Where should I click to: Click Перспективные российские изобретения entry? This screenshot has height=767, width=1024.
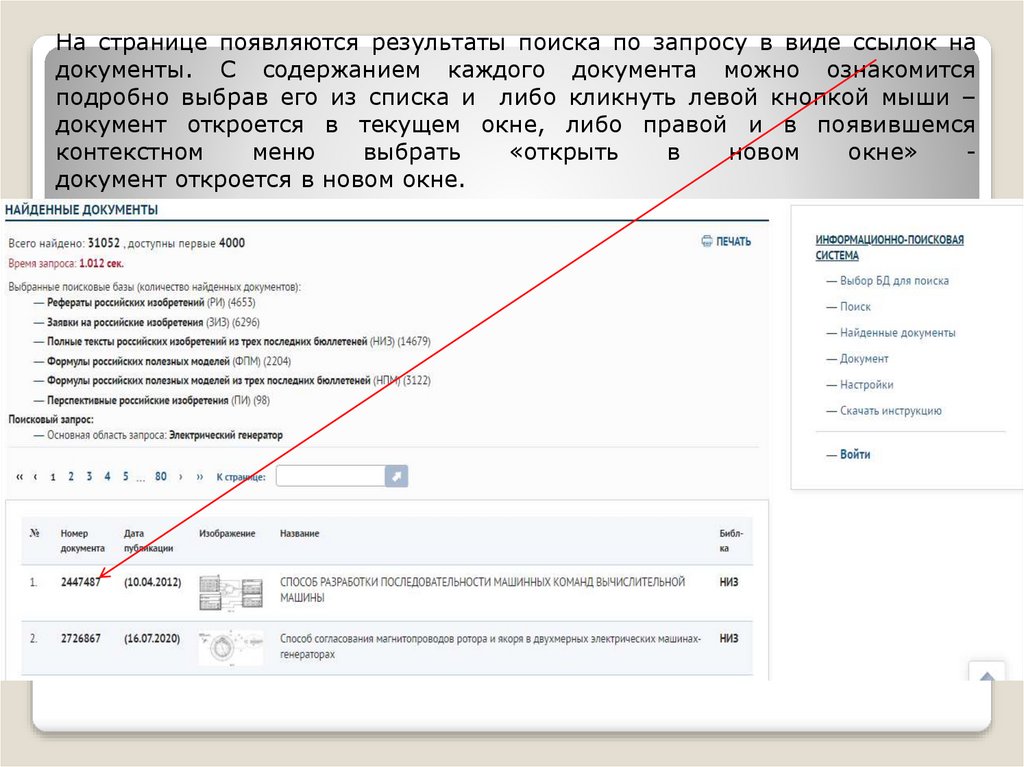158,400
